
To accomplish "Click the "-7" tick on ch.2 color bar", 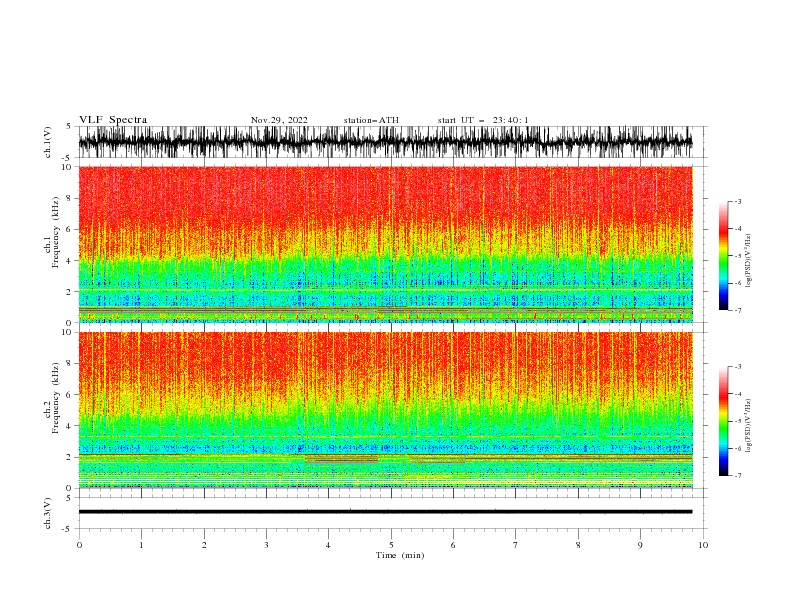I will [x=738, y=476].
